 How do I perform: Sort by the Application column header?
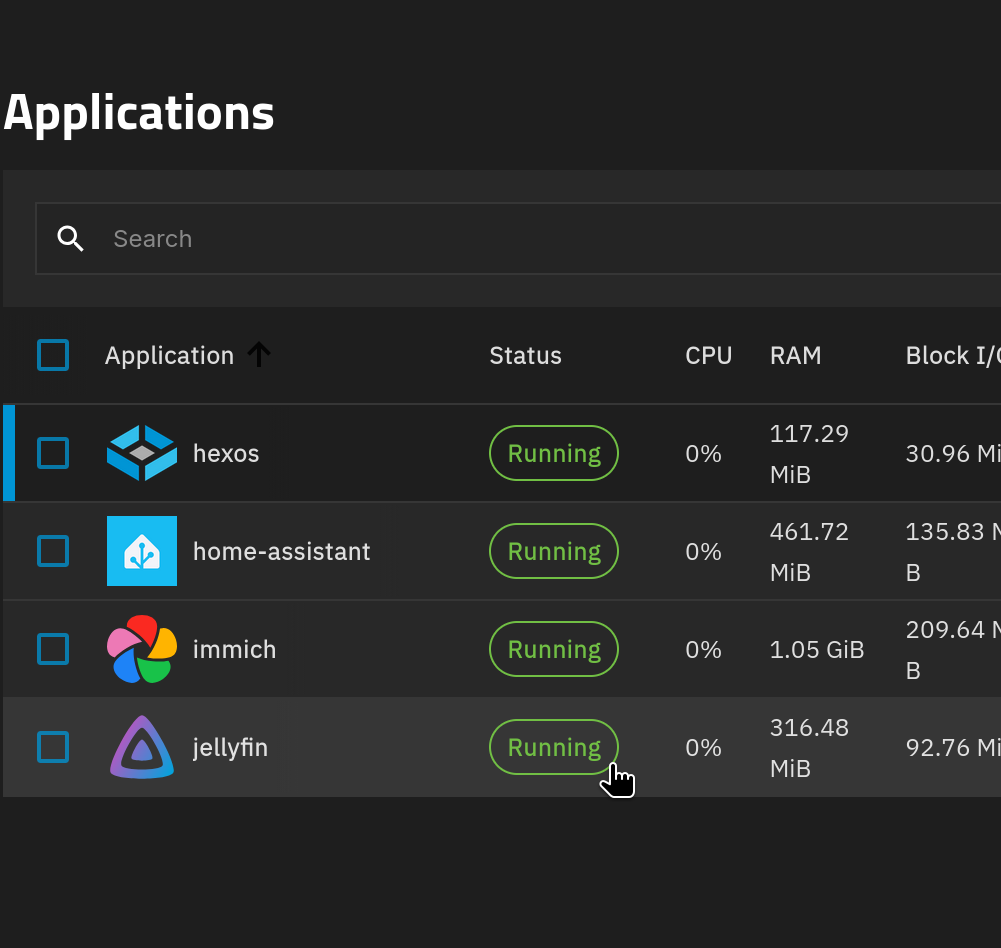tap(169, 356)
